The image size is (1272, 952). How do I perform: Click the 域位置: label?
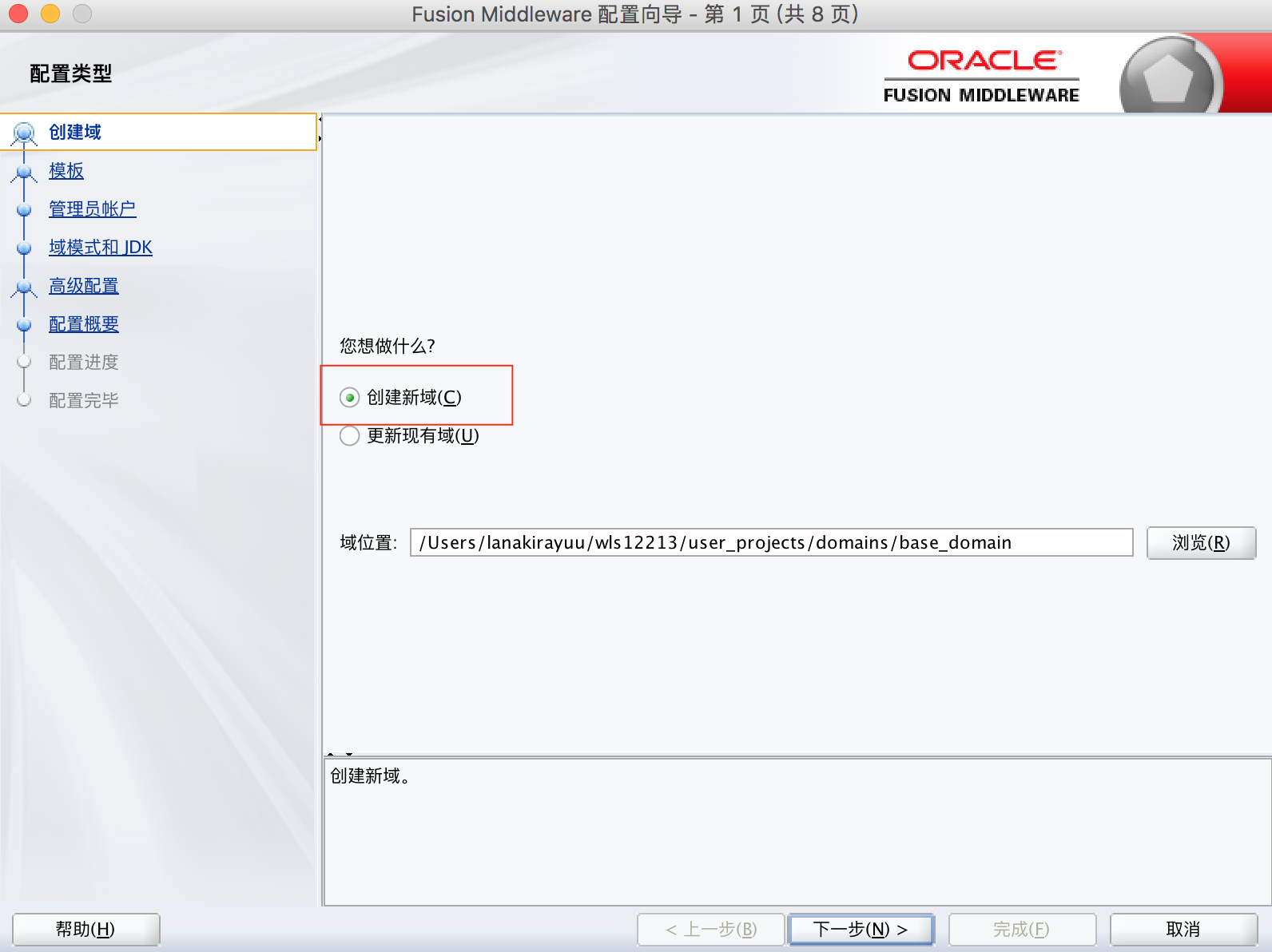[x=368, y=543]
